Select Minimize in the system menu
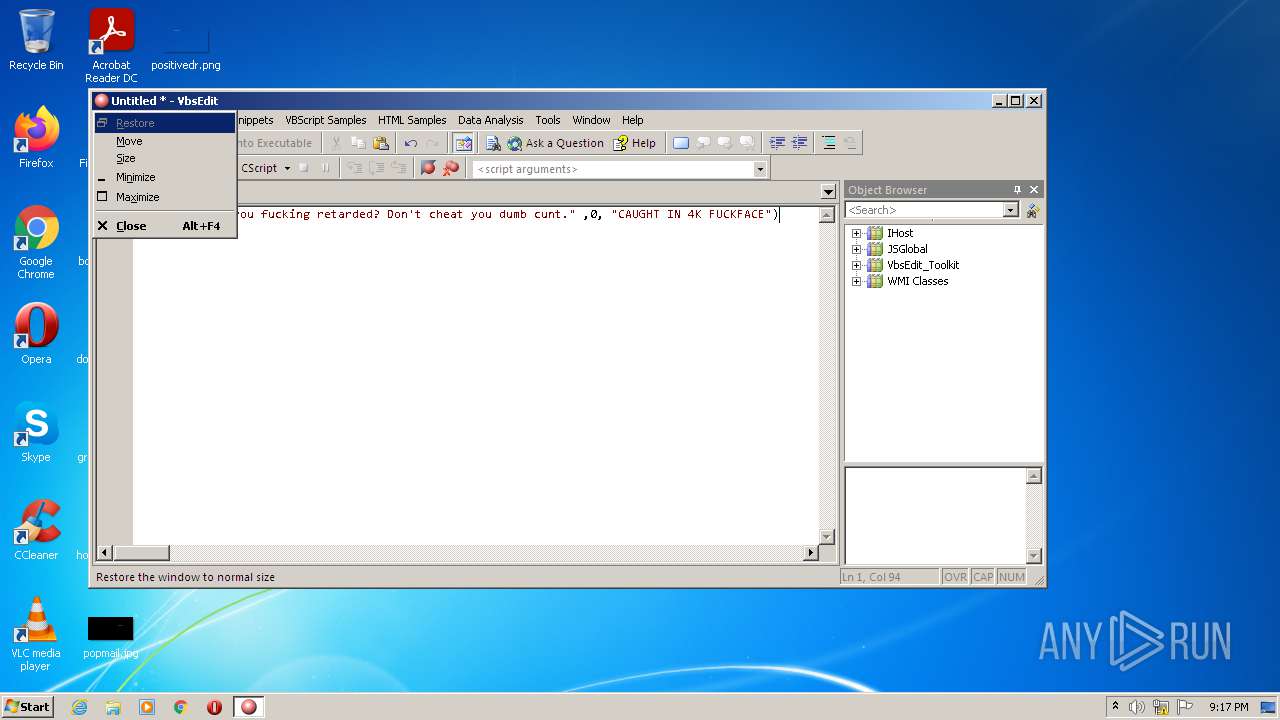Viewport: 1280px width, 720px height. (x=165, y=177)
